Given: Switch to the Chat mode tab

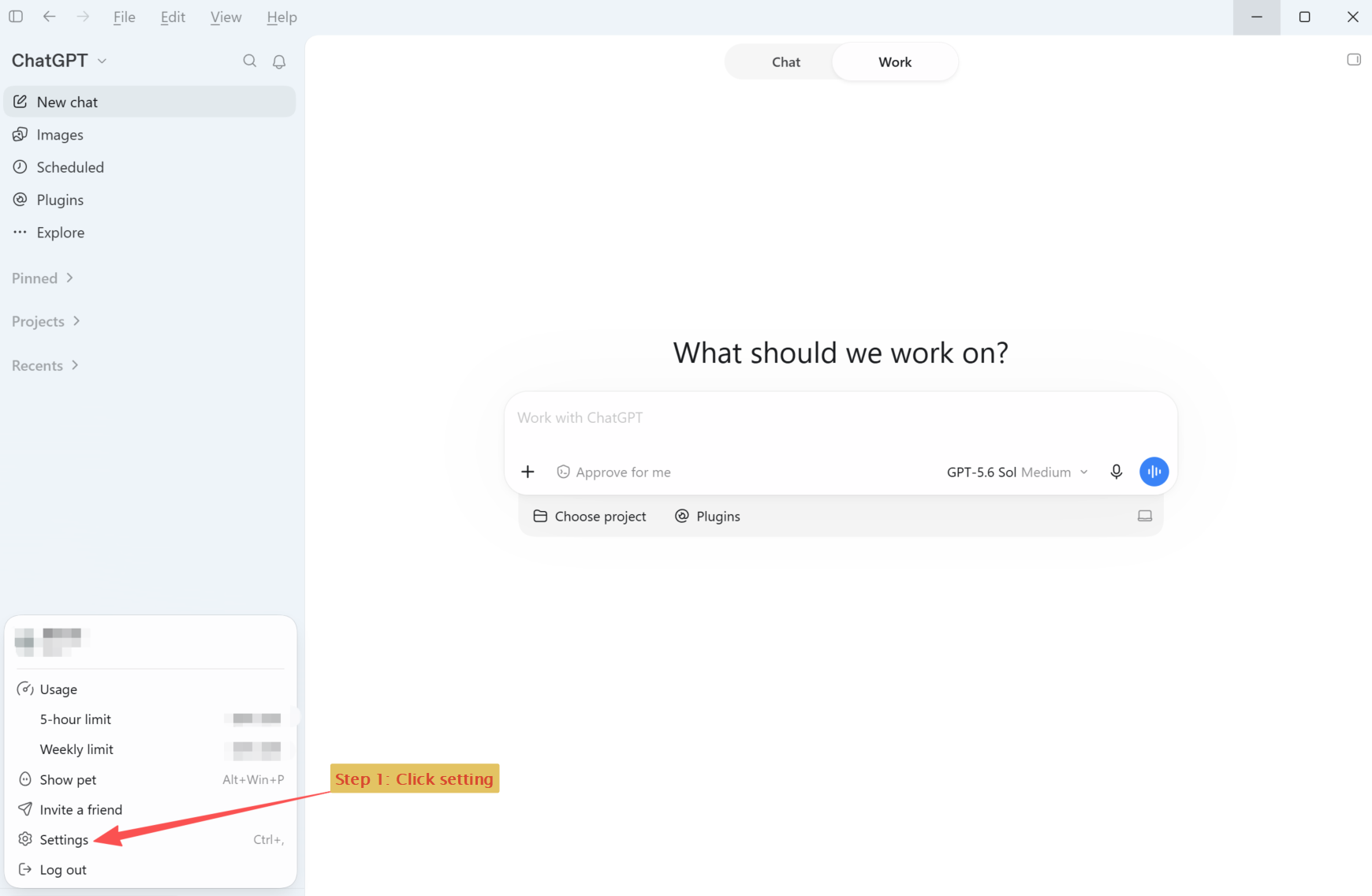Looking at the screenshot, I should click(785, 62).
